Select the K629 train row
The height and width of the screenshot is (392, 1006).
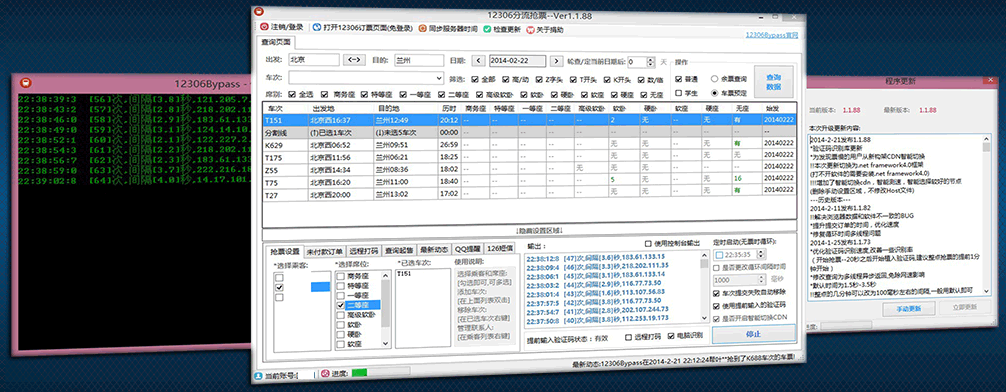point(529,145)
